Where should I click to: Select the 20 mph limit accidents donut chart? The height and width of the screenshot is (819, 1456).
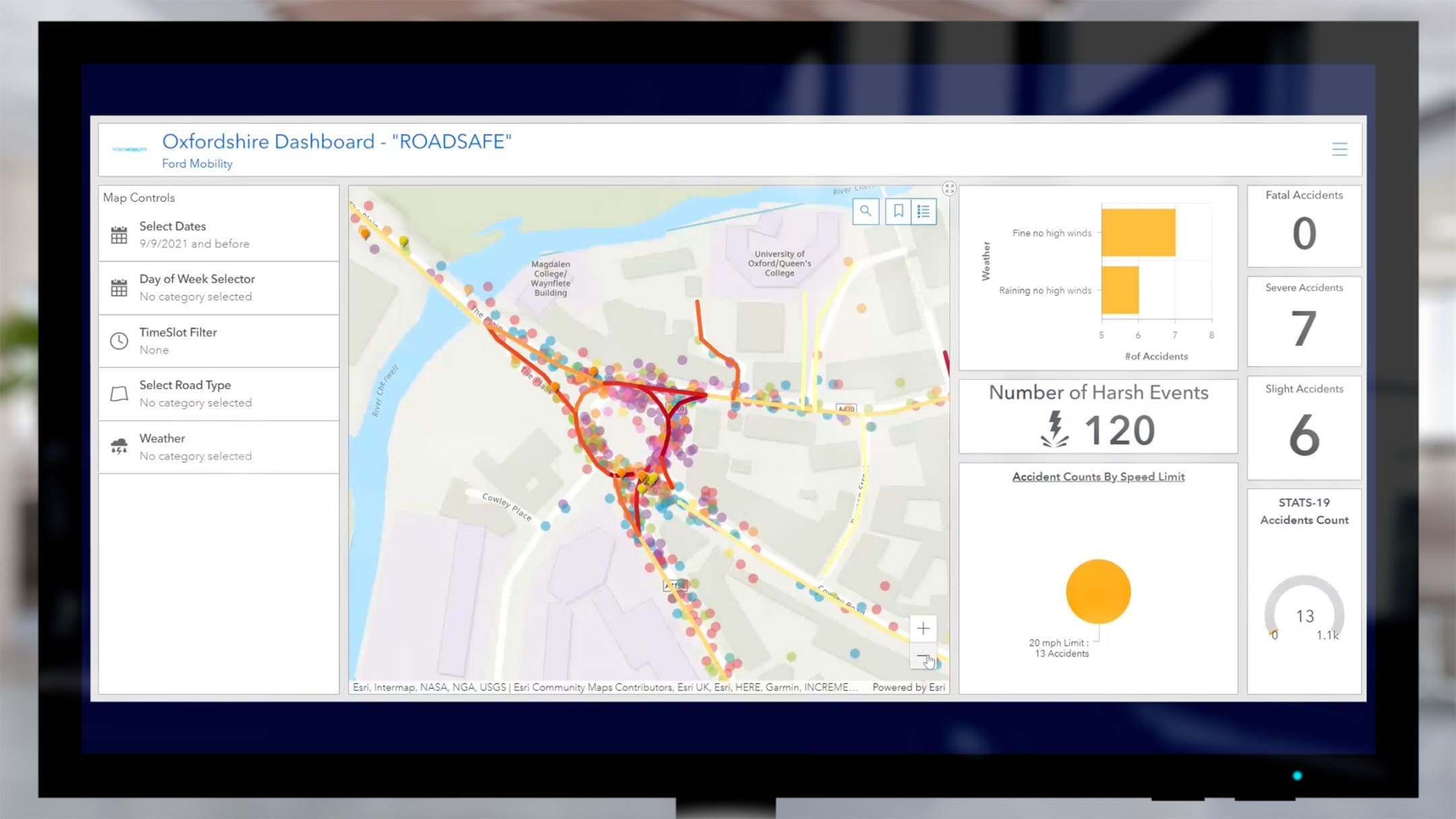[1097, 591]
